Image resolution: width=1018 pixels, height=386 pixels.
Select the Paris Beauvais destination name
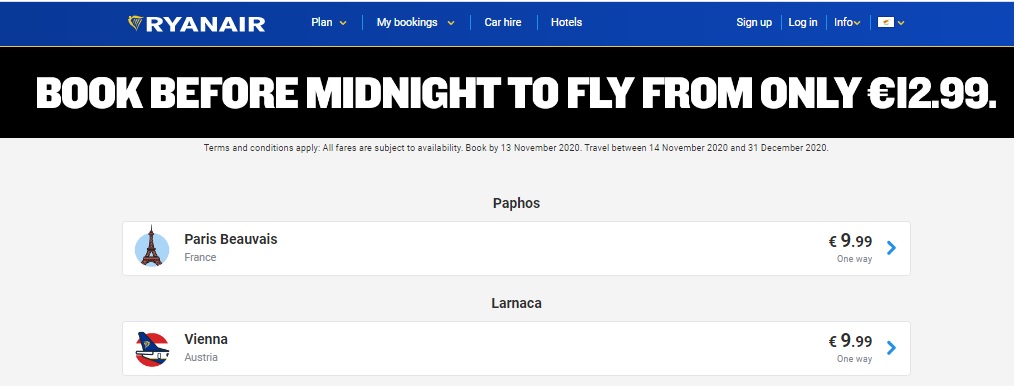click(230, 239)
